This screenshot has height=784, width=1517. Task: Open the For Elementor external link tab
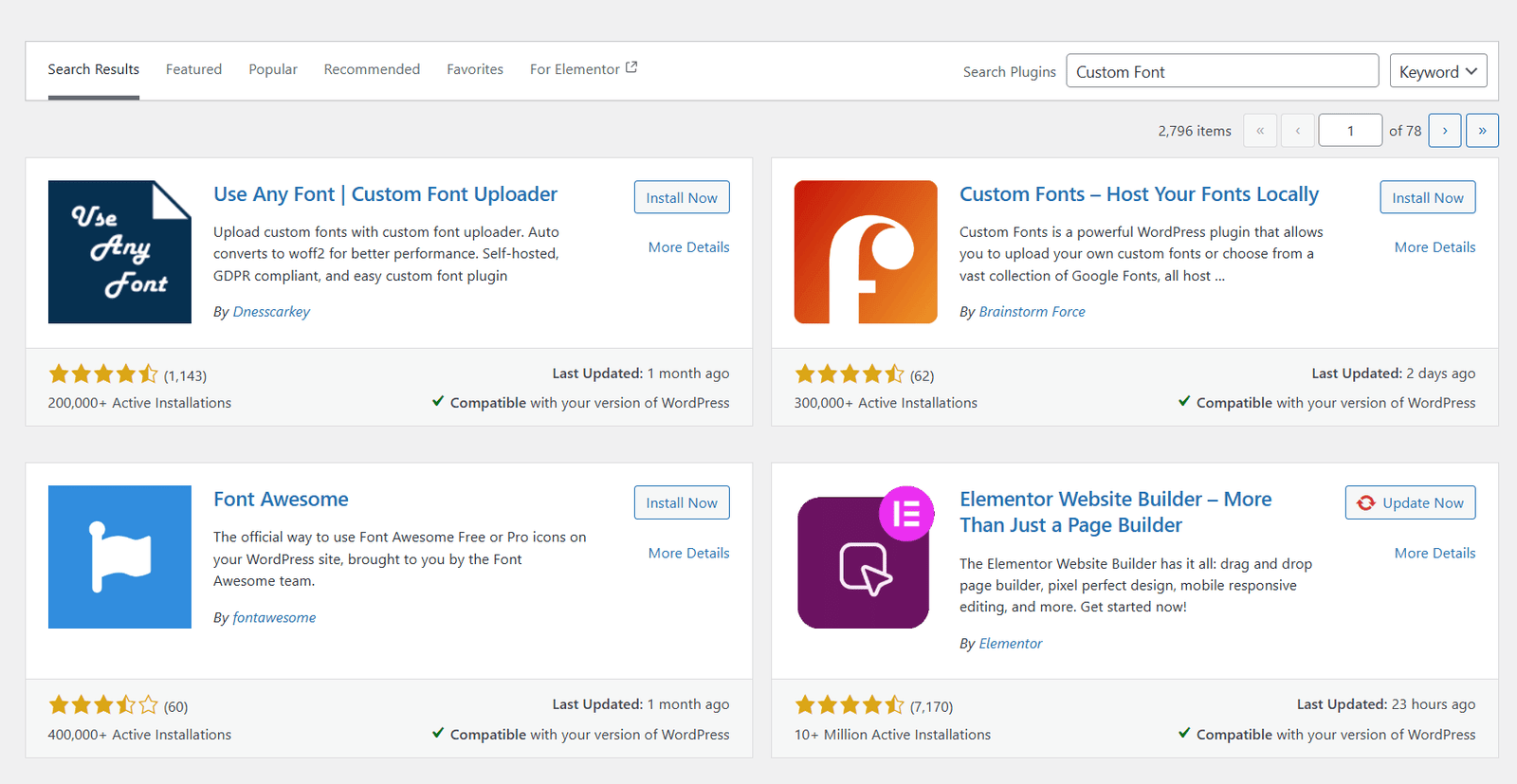click(x=582, y=69)
